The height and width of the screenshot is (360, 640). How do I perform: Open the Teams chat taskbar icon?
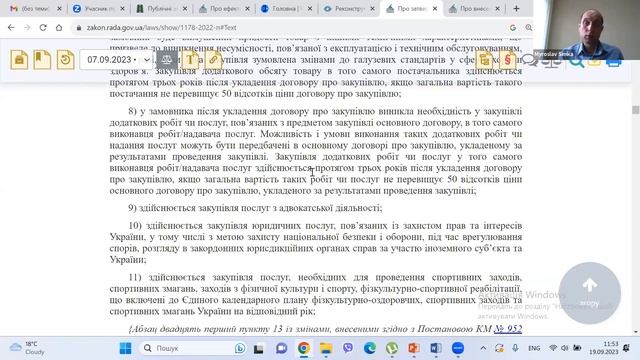coord(281,348)
